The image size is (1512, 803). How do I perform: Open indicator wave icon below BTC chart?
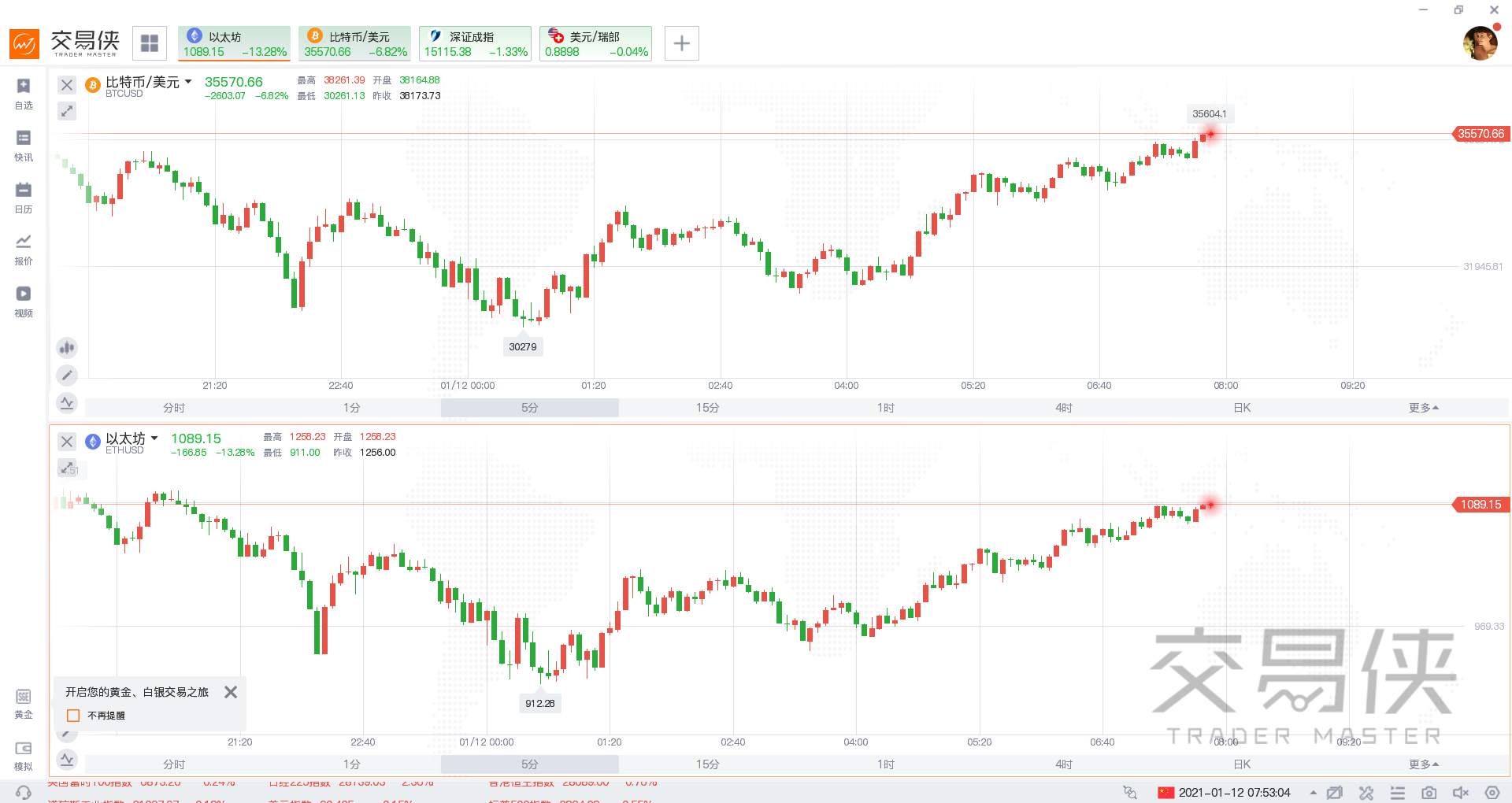pyautogui.click(x=67, y=403)
